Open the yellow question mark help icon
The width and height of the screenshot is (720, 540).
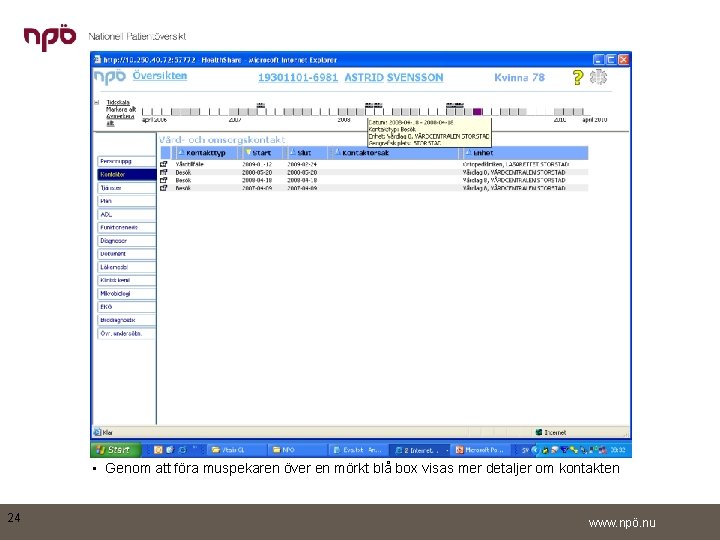(578, 77)
